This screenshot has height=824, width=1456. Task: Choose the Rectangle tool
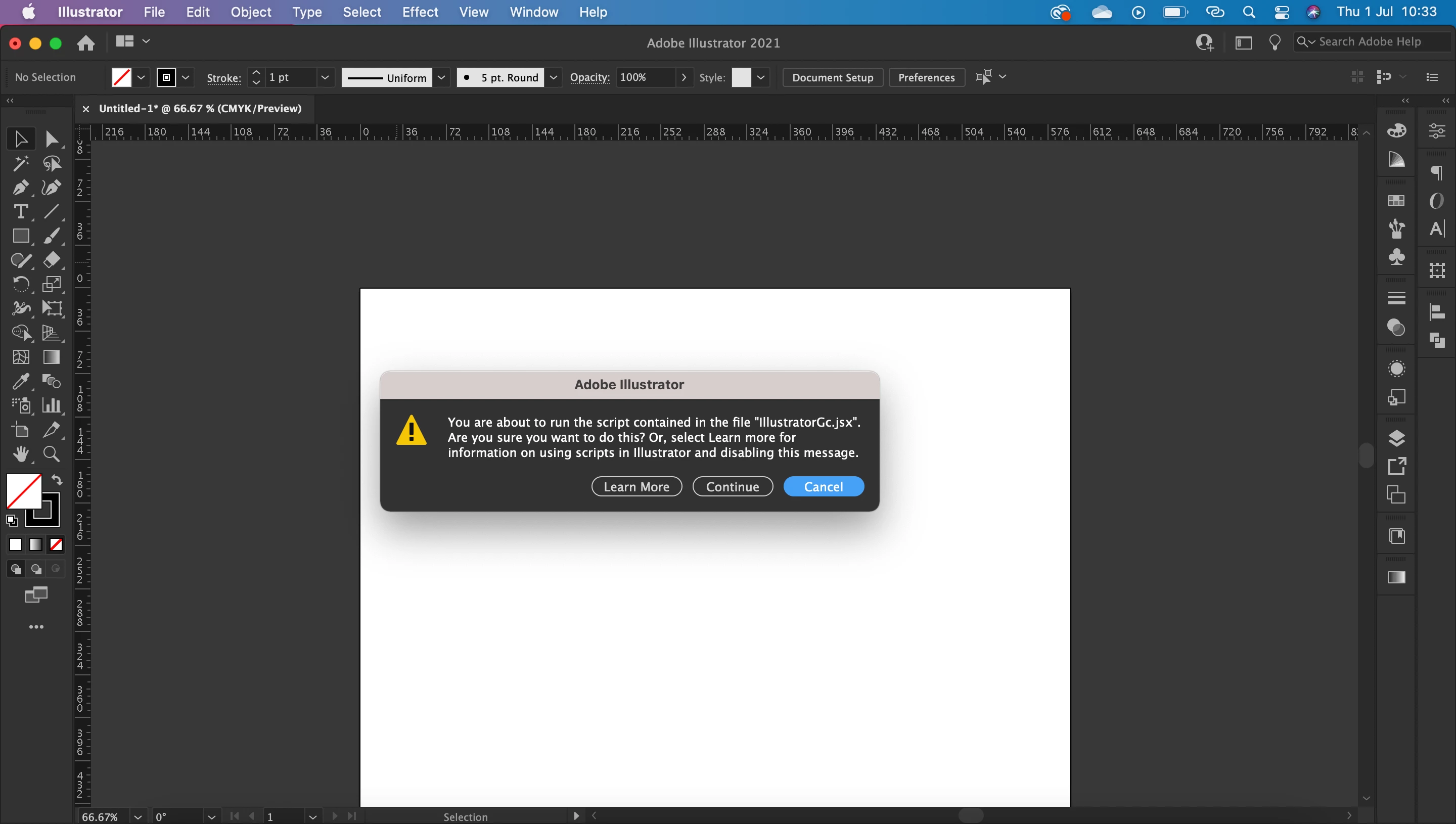click(x=21, y=236)
